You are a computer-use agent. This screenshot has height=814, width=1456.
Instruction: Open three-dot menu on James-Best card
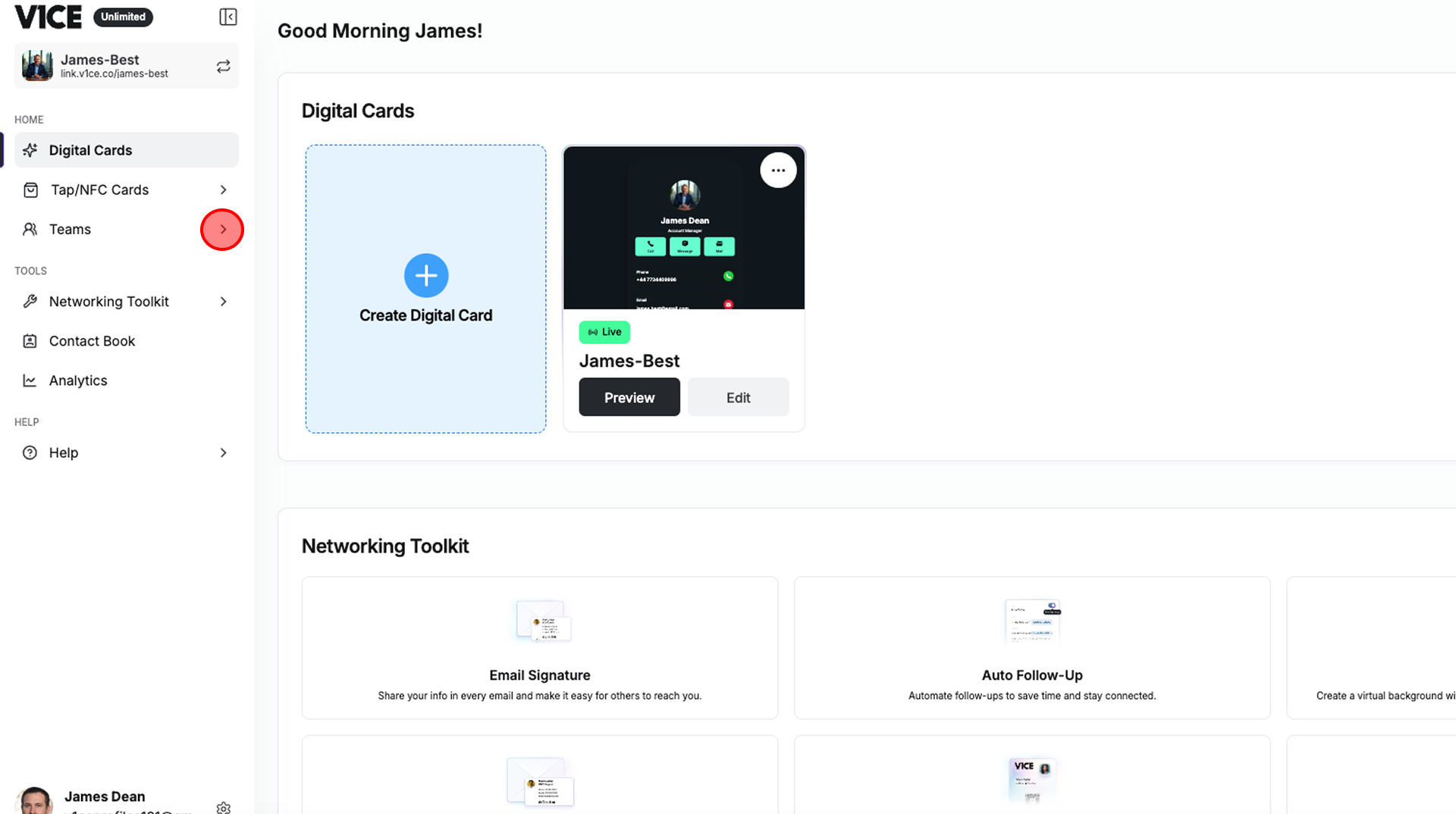(778, 170)
